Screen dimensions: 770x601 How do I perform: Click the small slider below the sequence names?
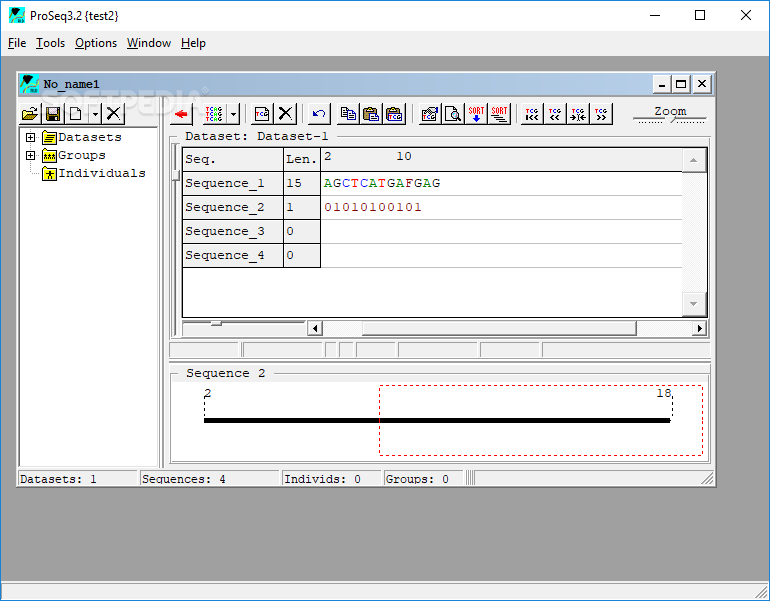pos(216,323)
